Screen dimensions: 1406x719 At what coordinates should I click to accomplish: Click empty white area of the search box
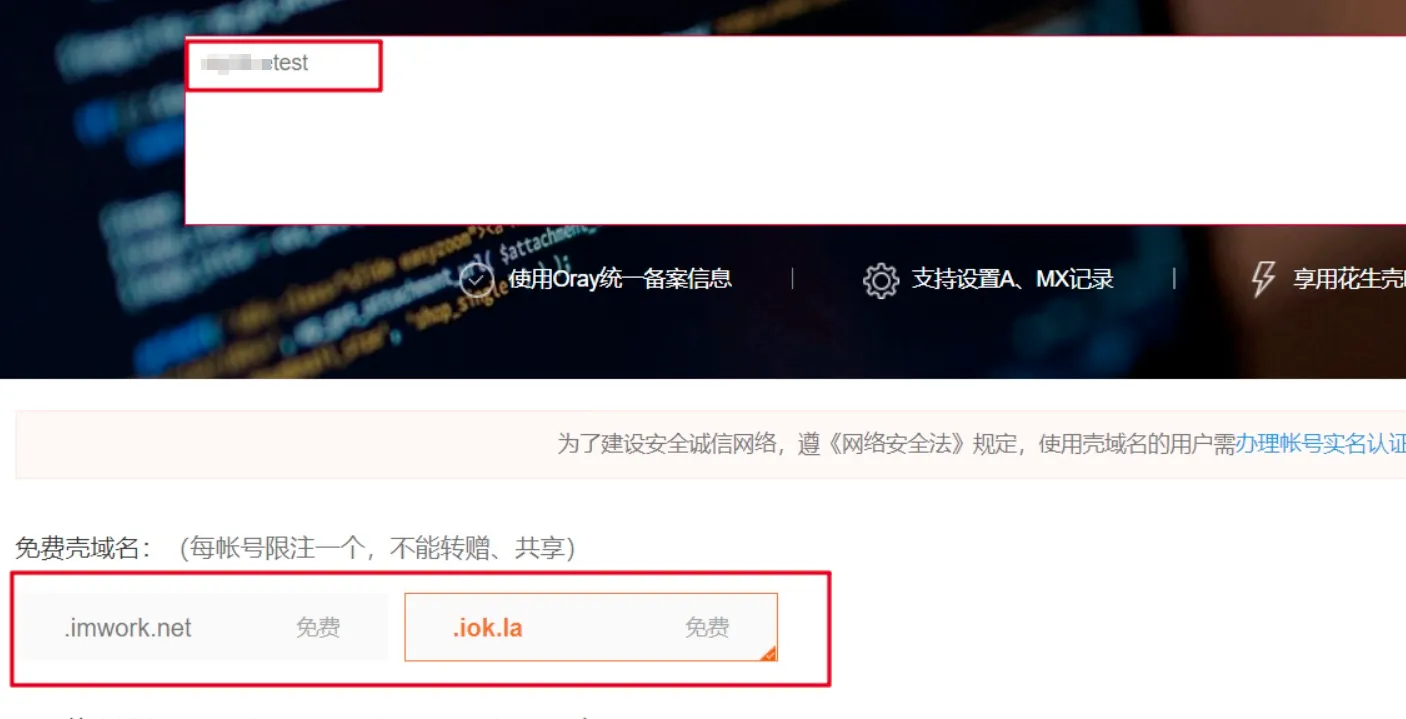(795, 150)
